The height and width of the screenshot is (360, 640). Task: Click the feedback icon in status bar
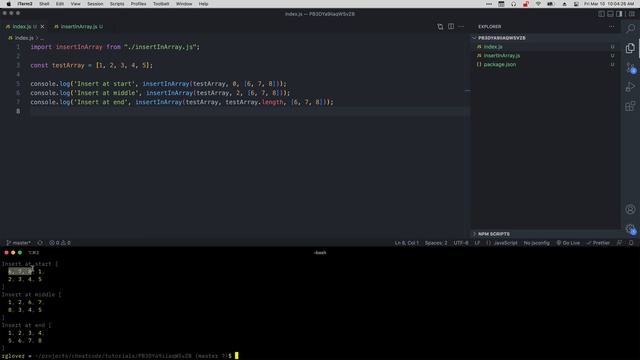(619, 243)
